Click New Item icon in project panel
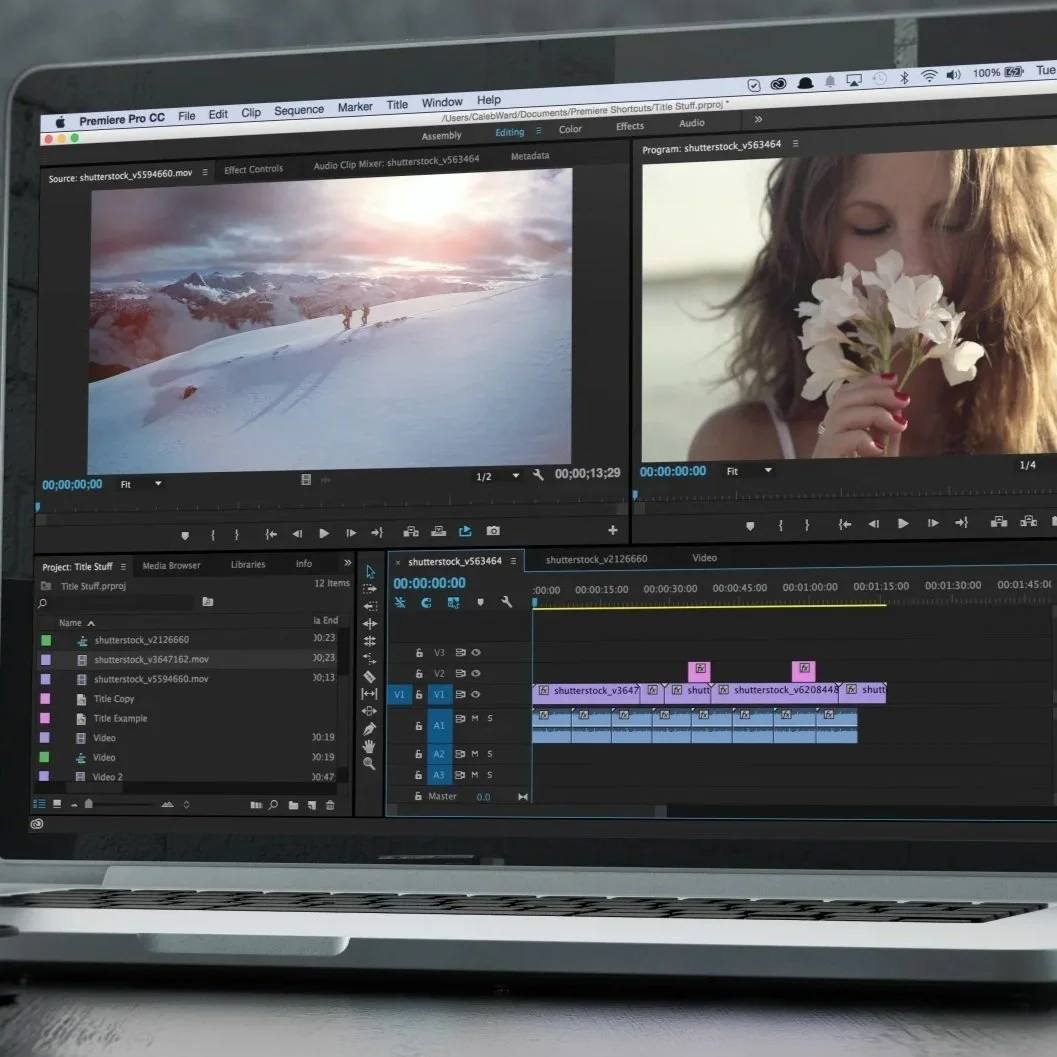Screen dimensions: 1057x1057 coord(312,805)
